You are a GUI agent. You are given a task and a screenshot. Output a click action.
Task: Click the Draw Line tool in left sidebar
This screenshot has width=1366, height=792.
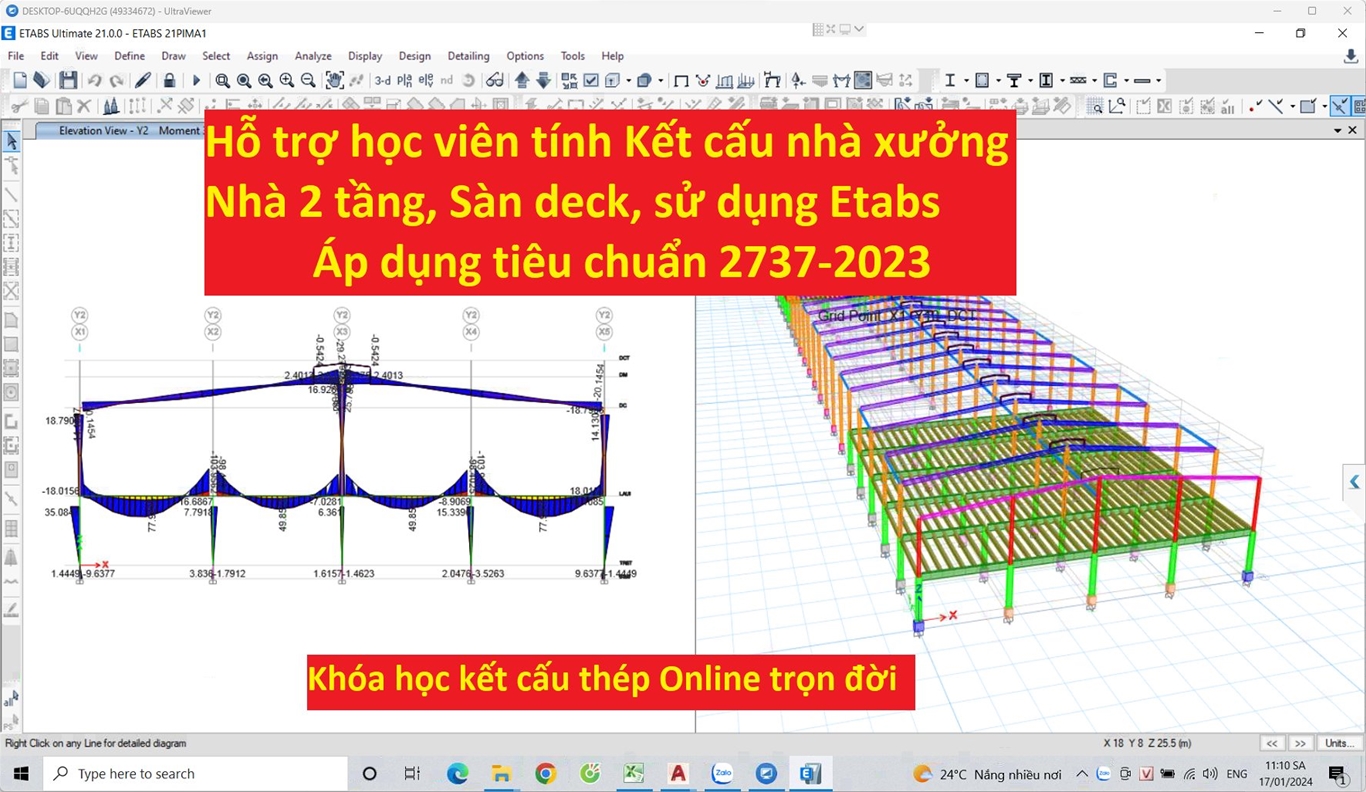pyautogui.click(x=11, y=194)
